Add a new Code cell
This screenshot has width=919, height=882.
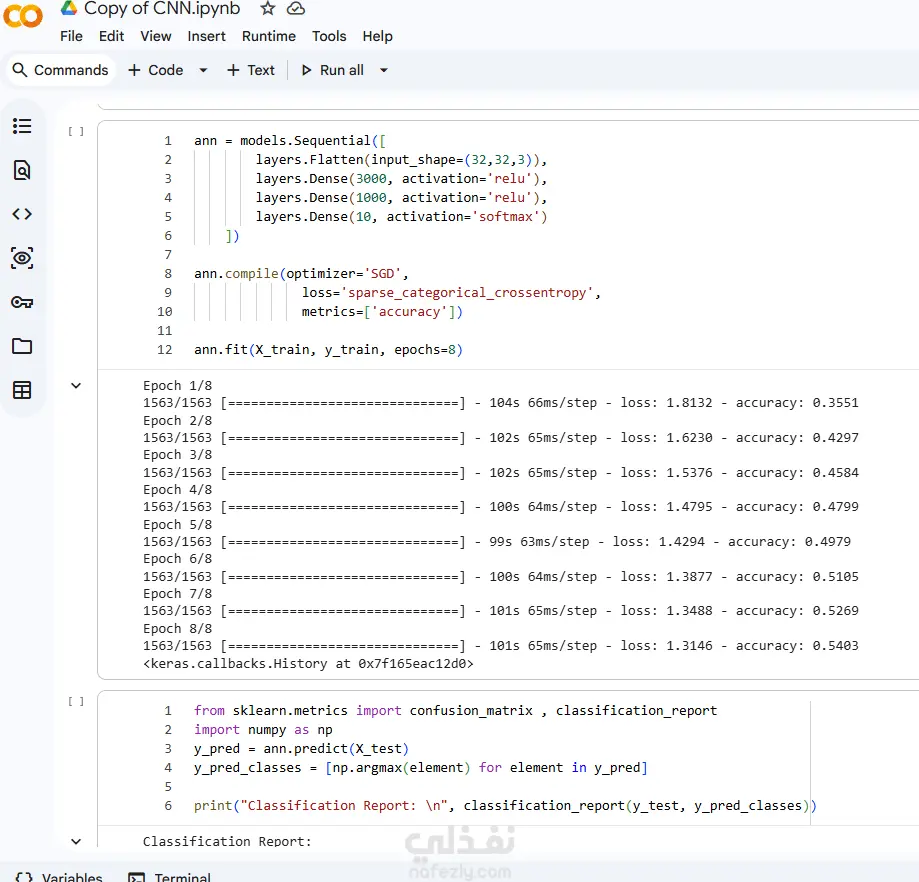(x=156, y=70)
